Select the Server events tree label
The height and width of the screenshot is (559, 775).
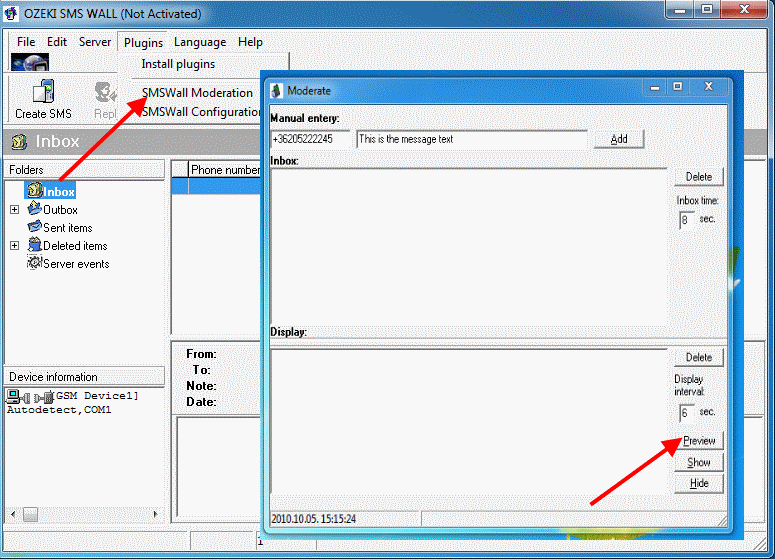click(76, 264)
